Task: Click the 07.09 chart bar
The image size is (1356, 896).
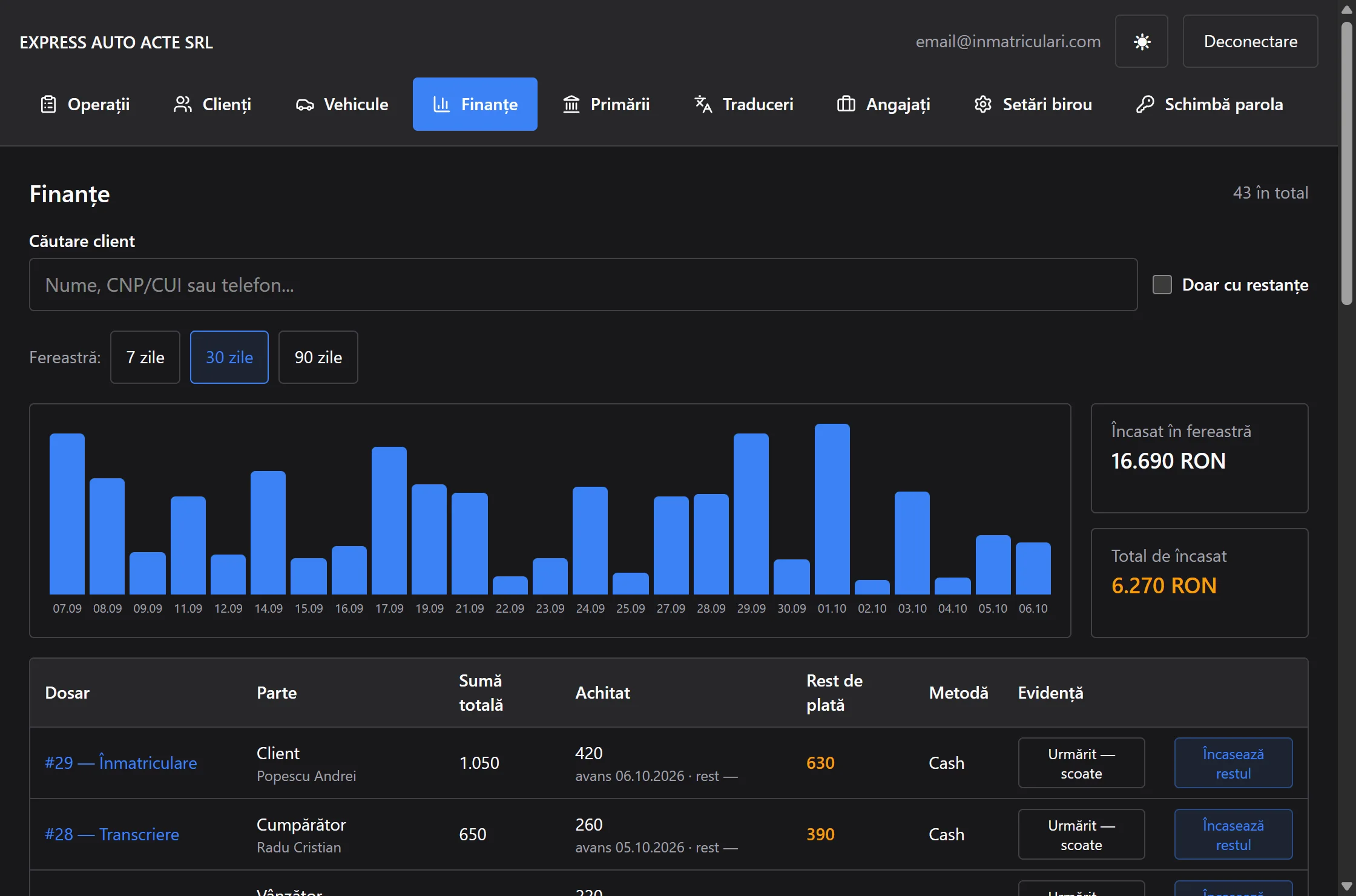Action: tap(67, 514)
